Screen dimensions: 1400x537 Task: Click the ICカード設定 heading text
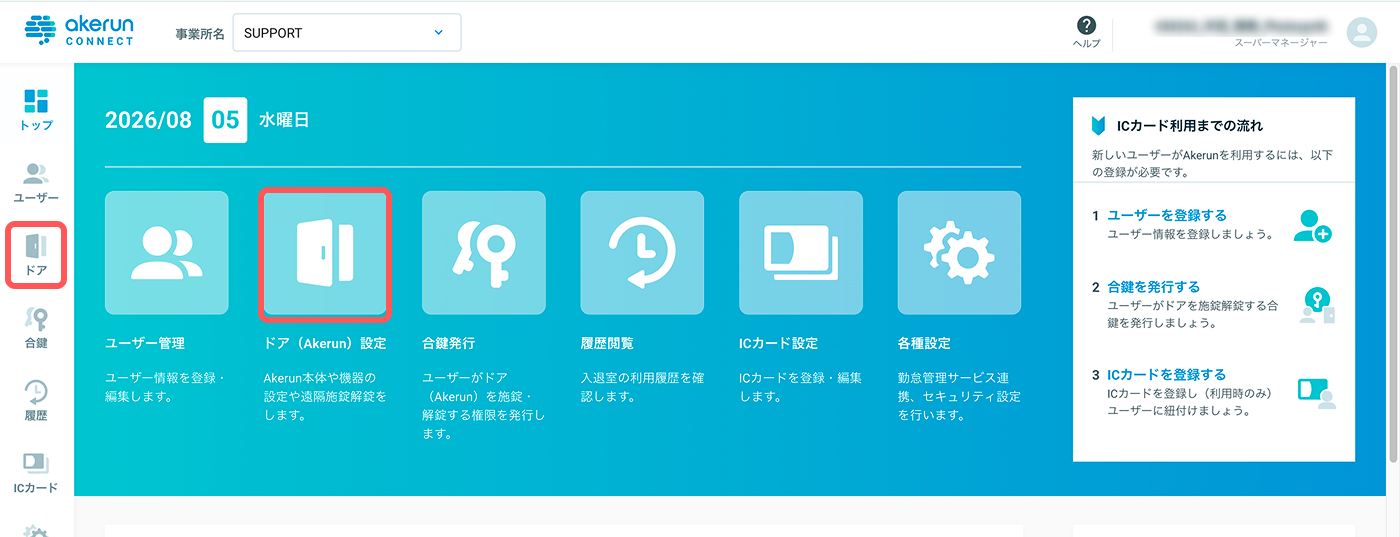pos(778,343)
